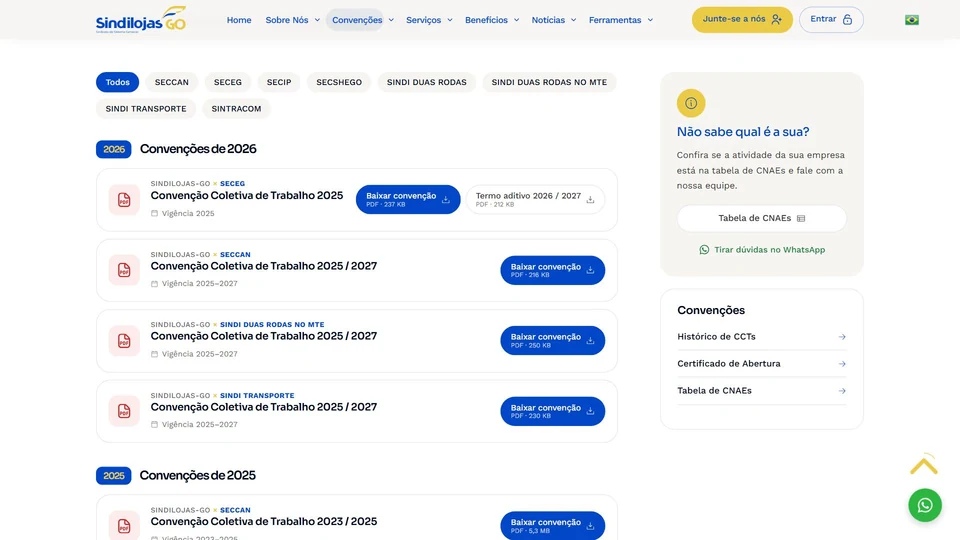Open the WhatsApp chat floating button
This screenshot has height=540, width=960.
pos(924,505)
